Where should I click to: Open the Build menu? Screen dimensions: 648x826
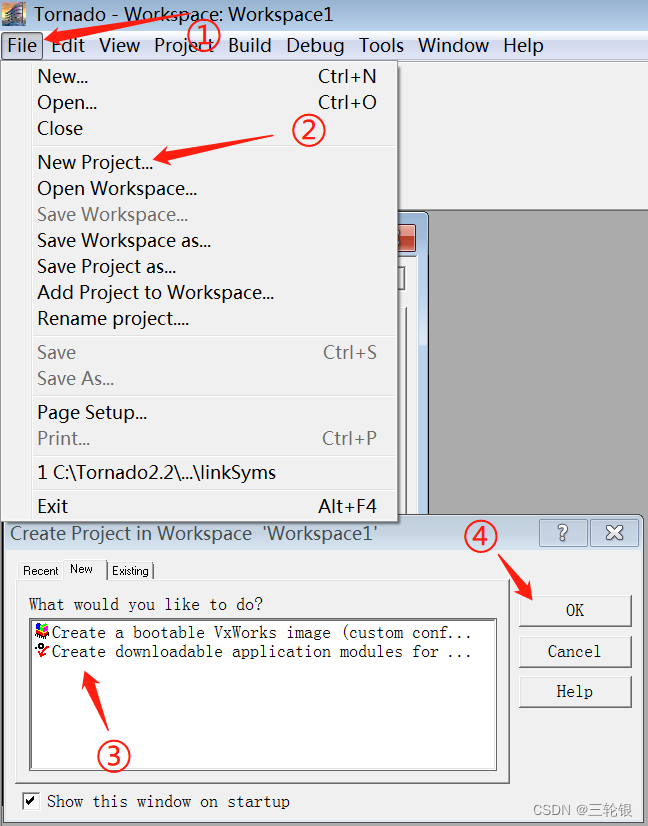(250, 46)
